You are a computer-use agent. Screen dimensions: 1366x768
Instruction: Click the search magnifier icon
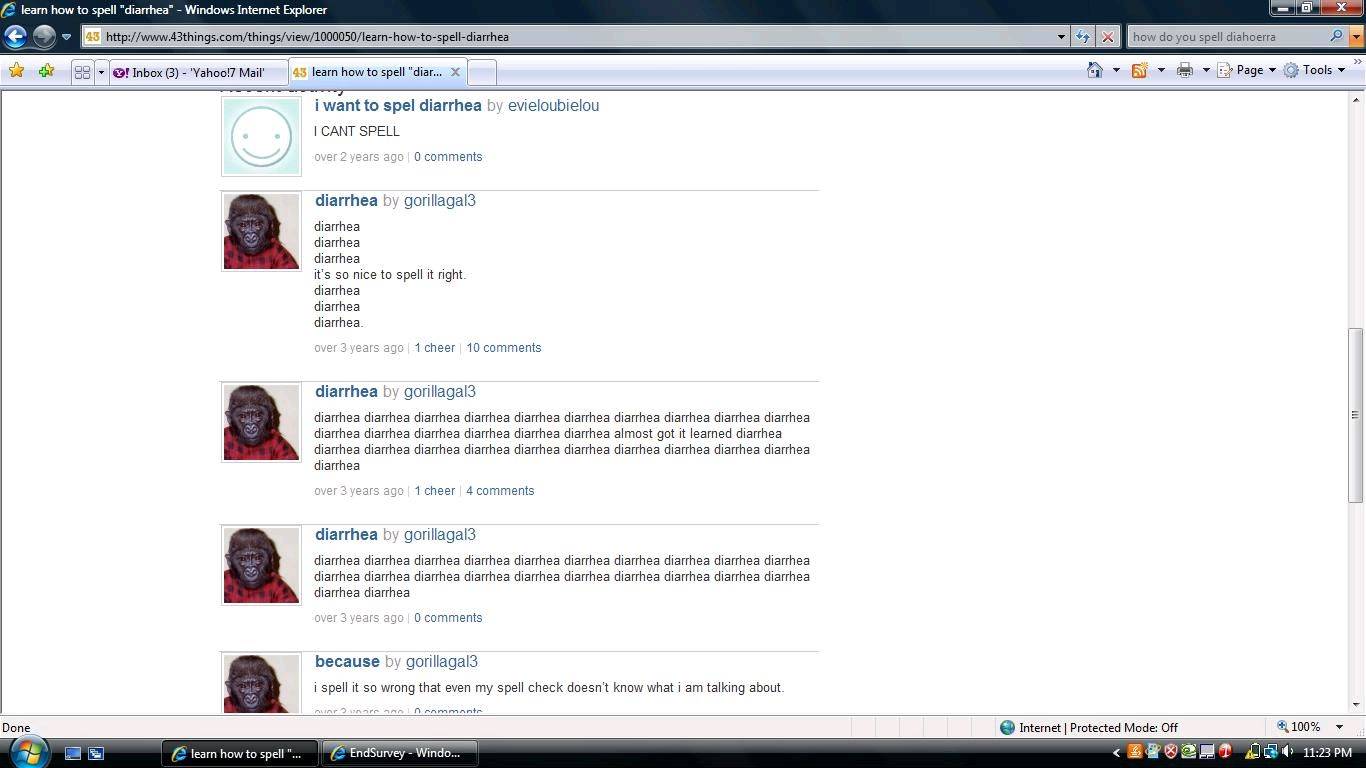coord(1336,37)
